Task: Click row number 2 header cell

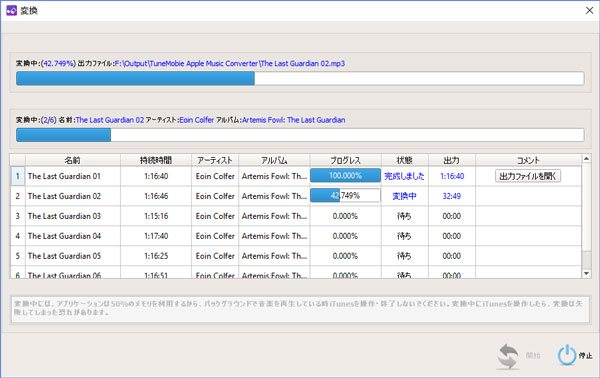Action: click(18, 196)
